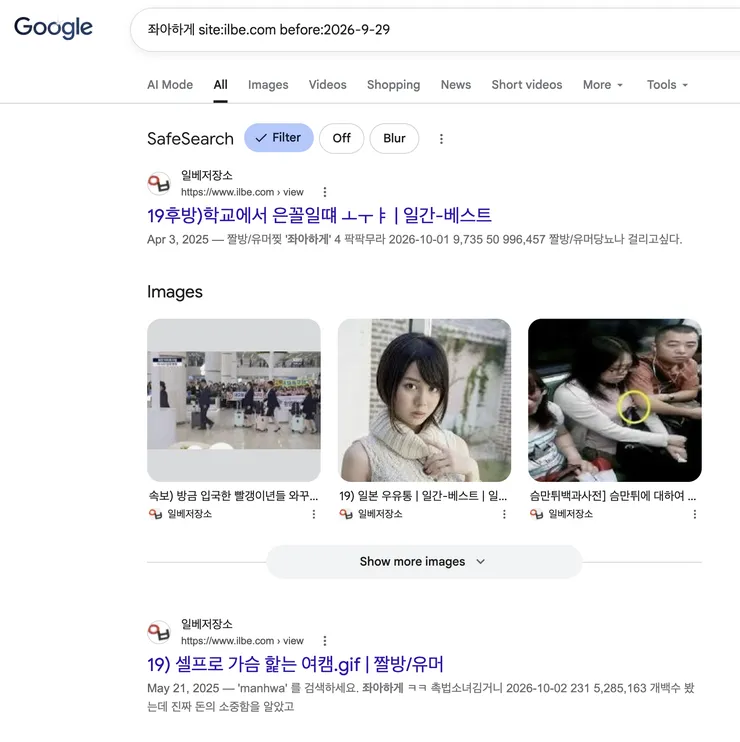Click source favicon under '슴만튀백과사전' image
This screenshot has height=742, width=740.
(537, 514)
